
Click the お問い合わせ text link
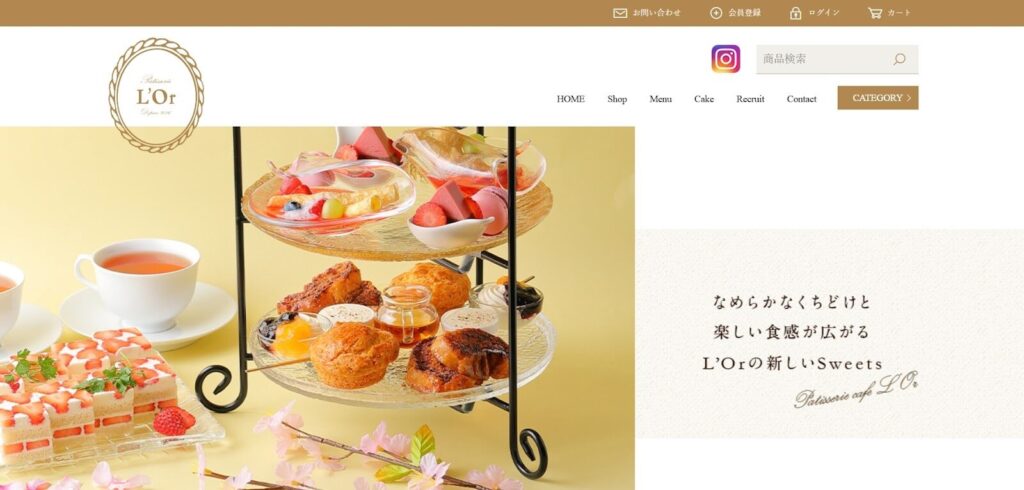656,13
